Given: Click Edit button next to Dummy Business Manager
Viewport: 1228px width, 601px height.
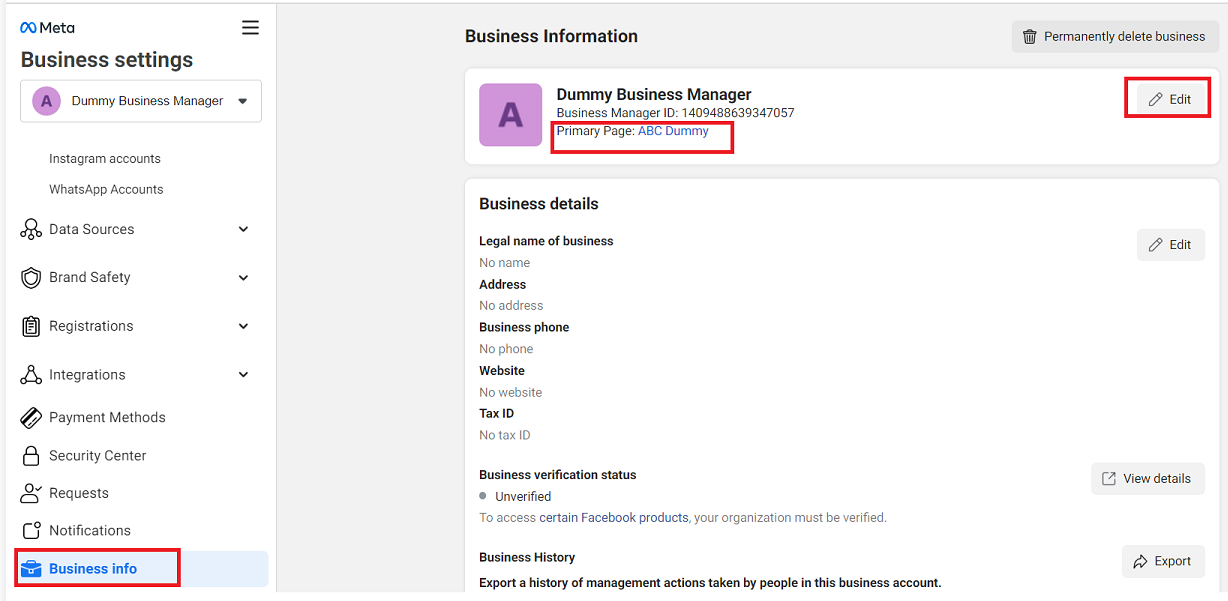Looking at the screenshot, I should (x=1170, y=99).
